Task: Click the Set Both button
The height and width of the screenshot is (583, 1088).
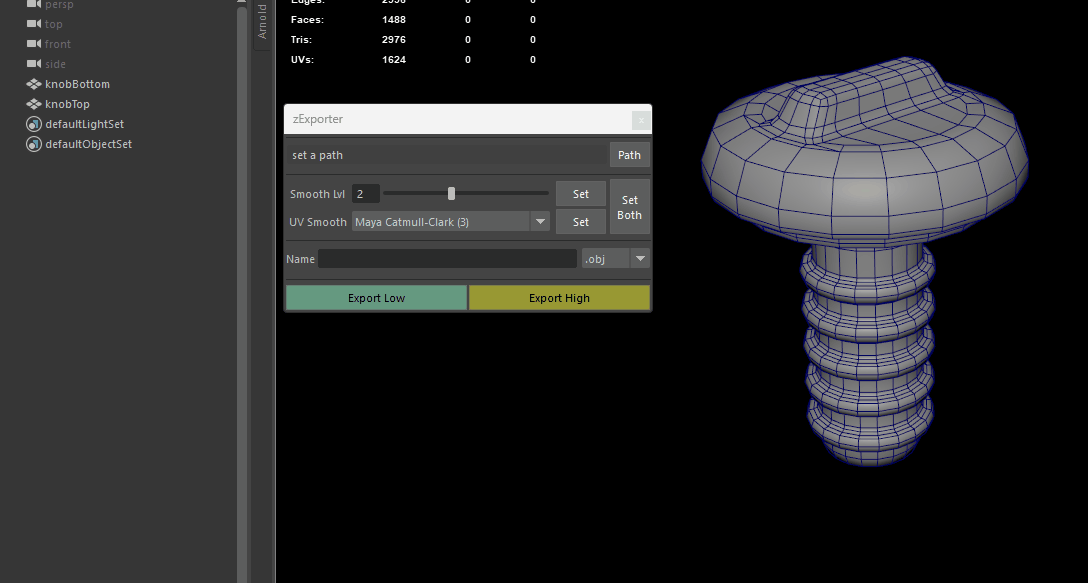Action: click(x=629, y=208)
